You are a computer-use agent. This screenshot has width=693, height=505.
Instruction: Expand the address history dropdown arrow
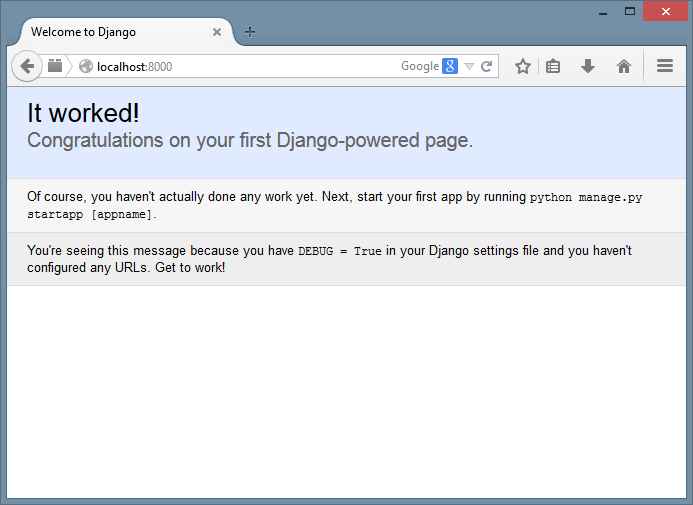click(469, 67)
